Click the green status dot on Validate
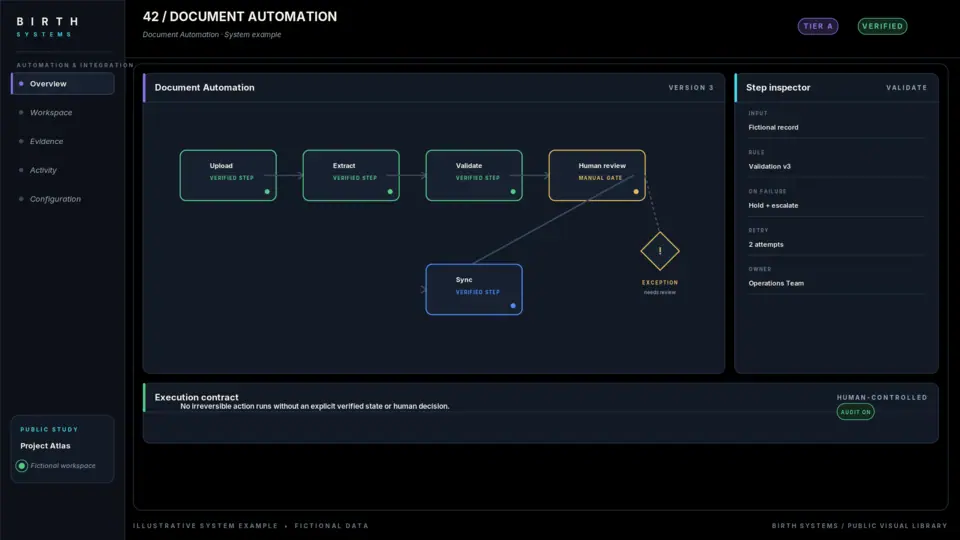Viewport: 960px width, 540px height. click(x=513, y=192)
